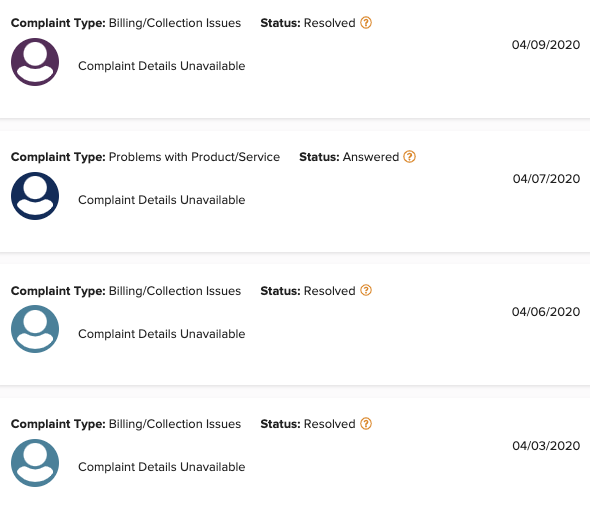The height and width of the screenshot is (517, 590).
Task: Open help icon beside Answered status
Action: click(x=409, y=157)
